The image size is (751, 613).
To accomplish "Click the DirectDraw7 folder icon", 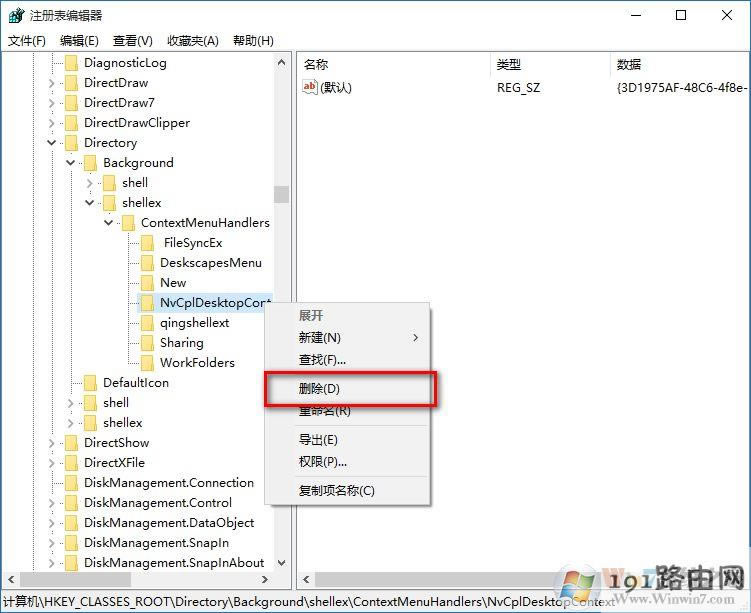I will click(x=71, y=103).
